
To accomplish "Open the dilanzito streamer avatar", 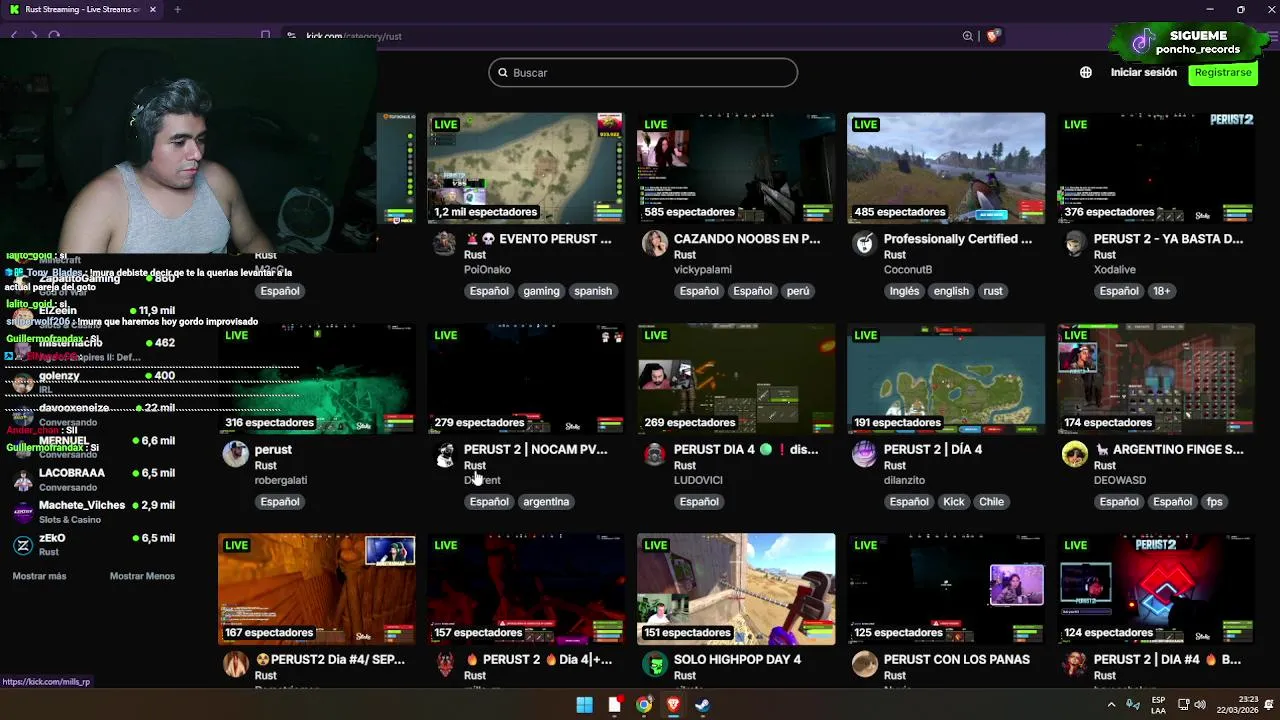I will pos(865,454).
